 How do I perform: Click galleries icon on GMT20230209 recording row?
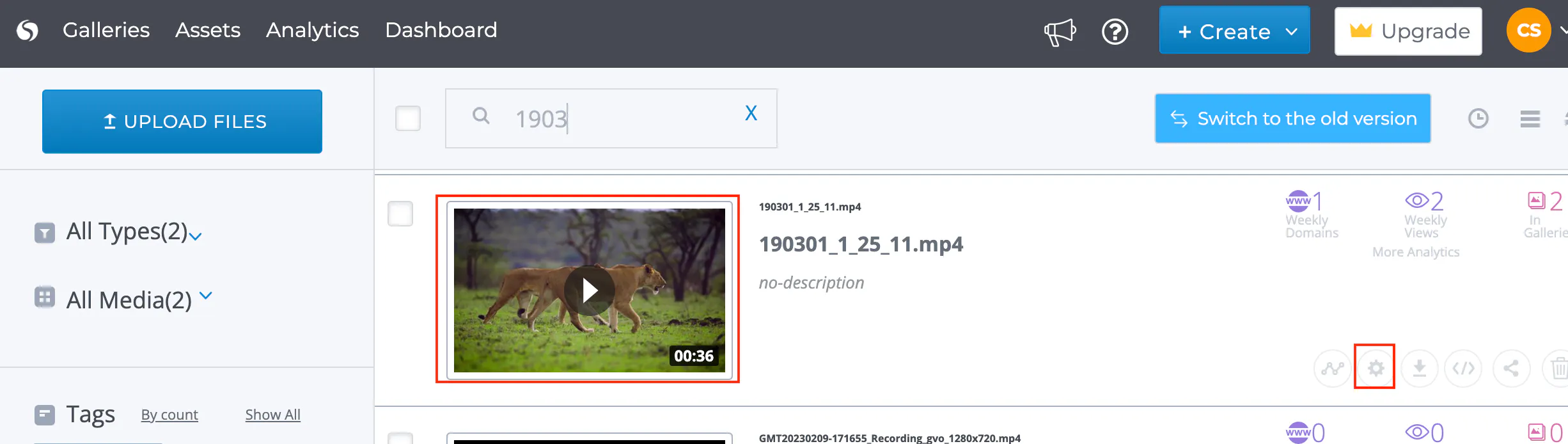(1536, 432)
